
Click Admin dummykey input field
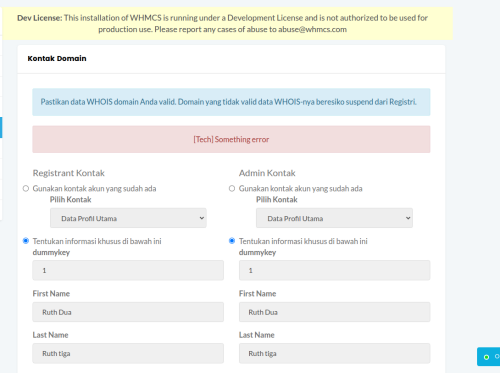point(334,270)
